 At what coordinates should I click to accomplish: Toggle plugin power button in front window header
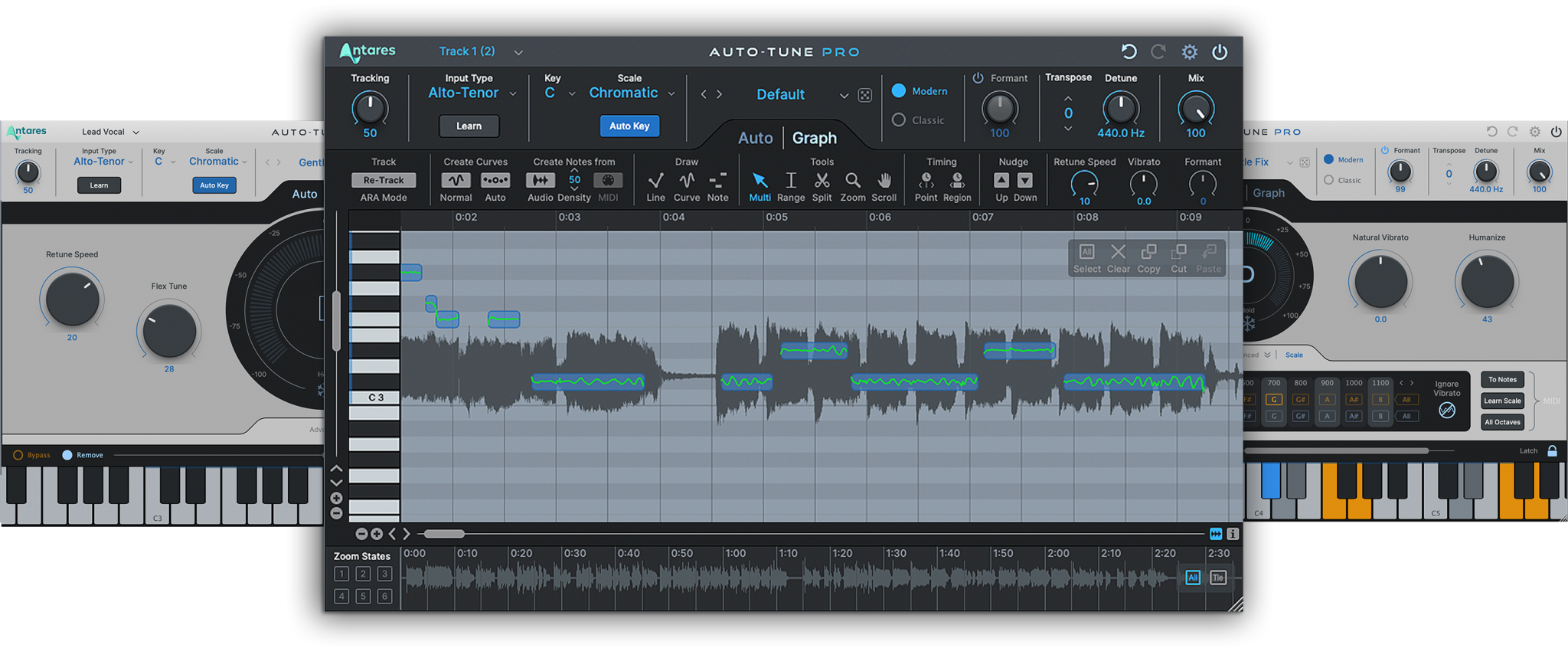point(1220,51)
